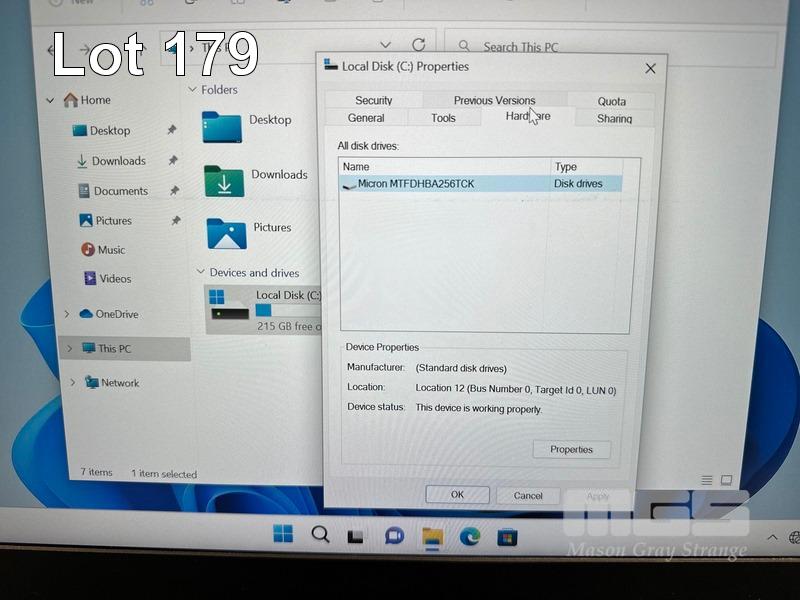Click the Refresh icon beside address bar
800x600 pixels.
point(419,45)
